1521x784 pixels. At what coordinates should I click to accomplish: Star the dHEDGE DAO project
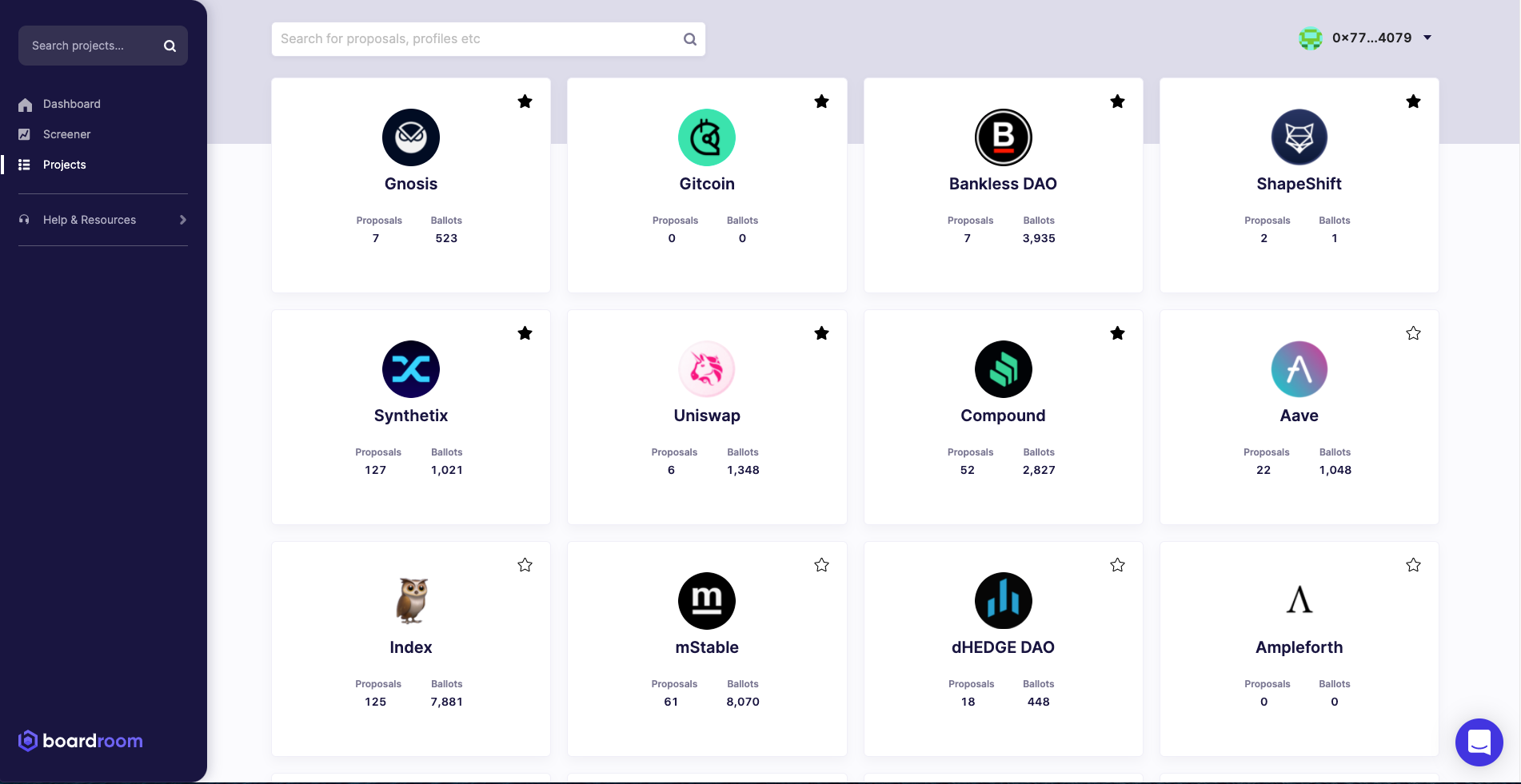[x=1117, y=565]
